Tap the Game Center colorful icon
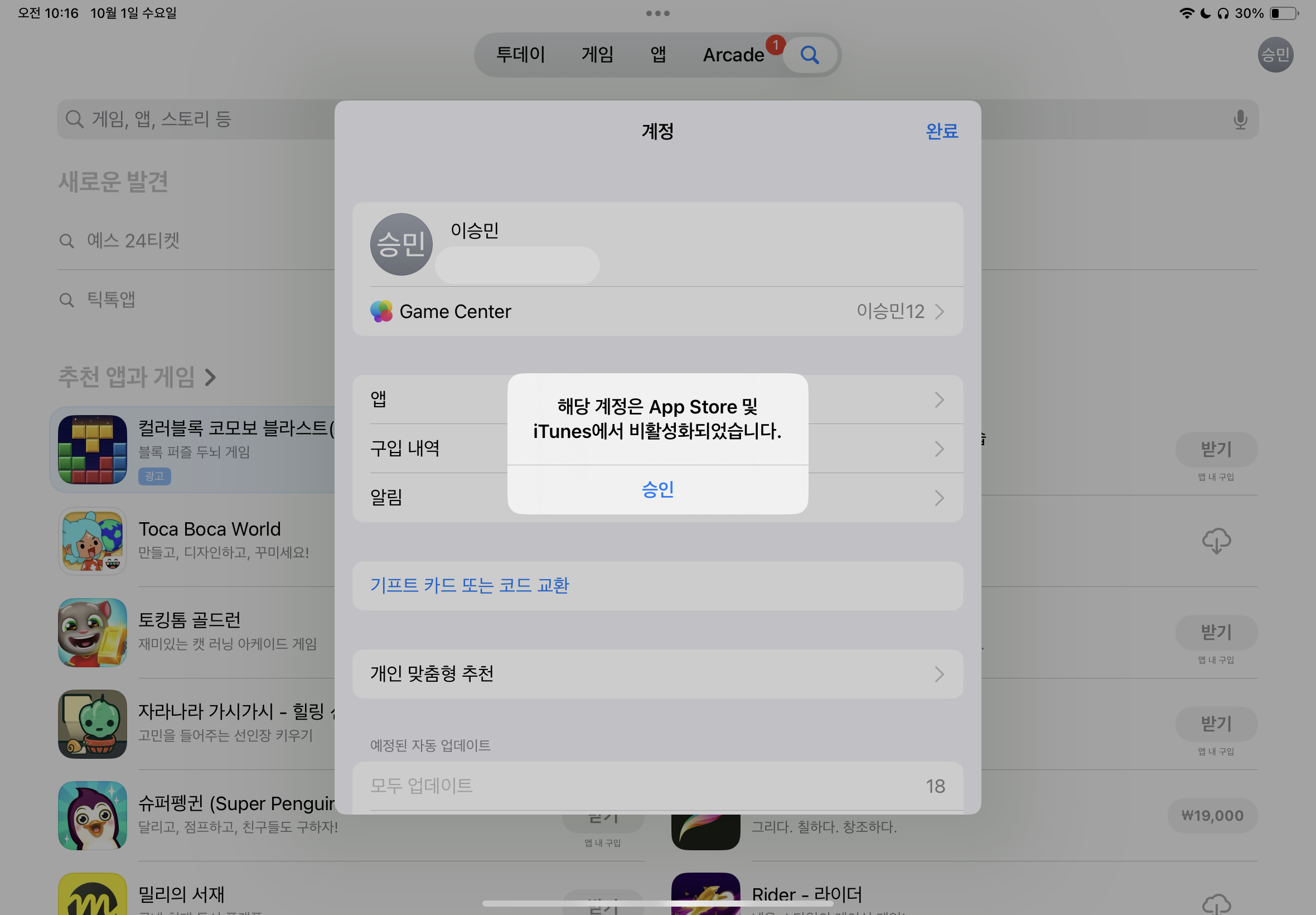Image resolution: width=1316 pixels, height=915 pixels. 381,311
